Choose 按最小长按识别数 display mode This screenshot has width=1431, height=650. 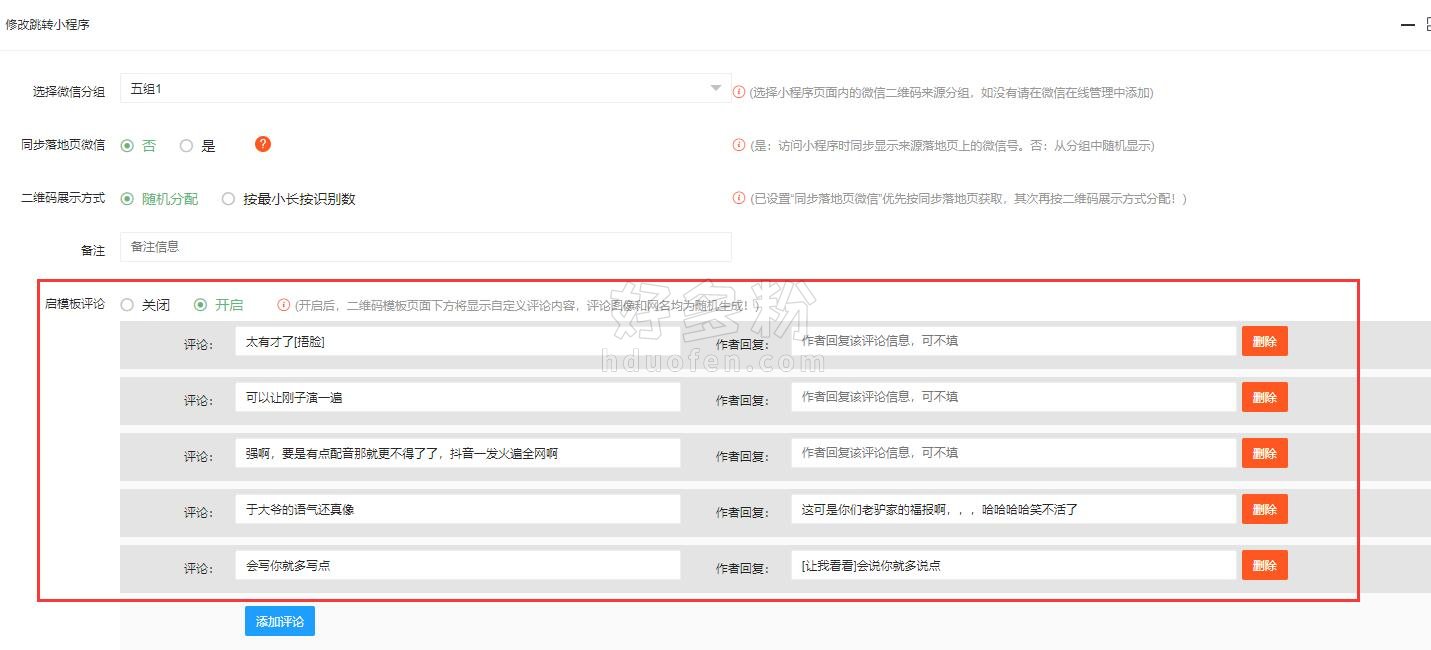[228, 199]
